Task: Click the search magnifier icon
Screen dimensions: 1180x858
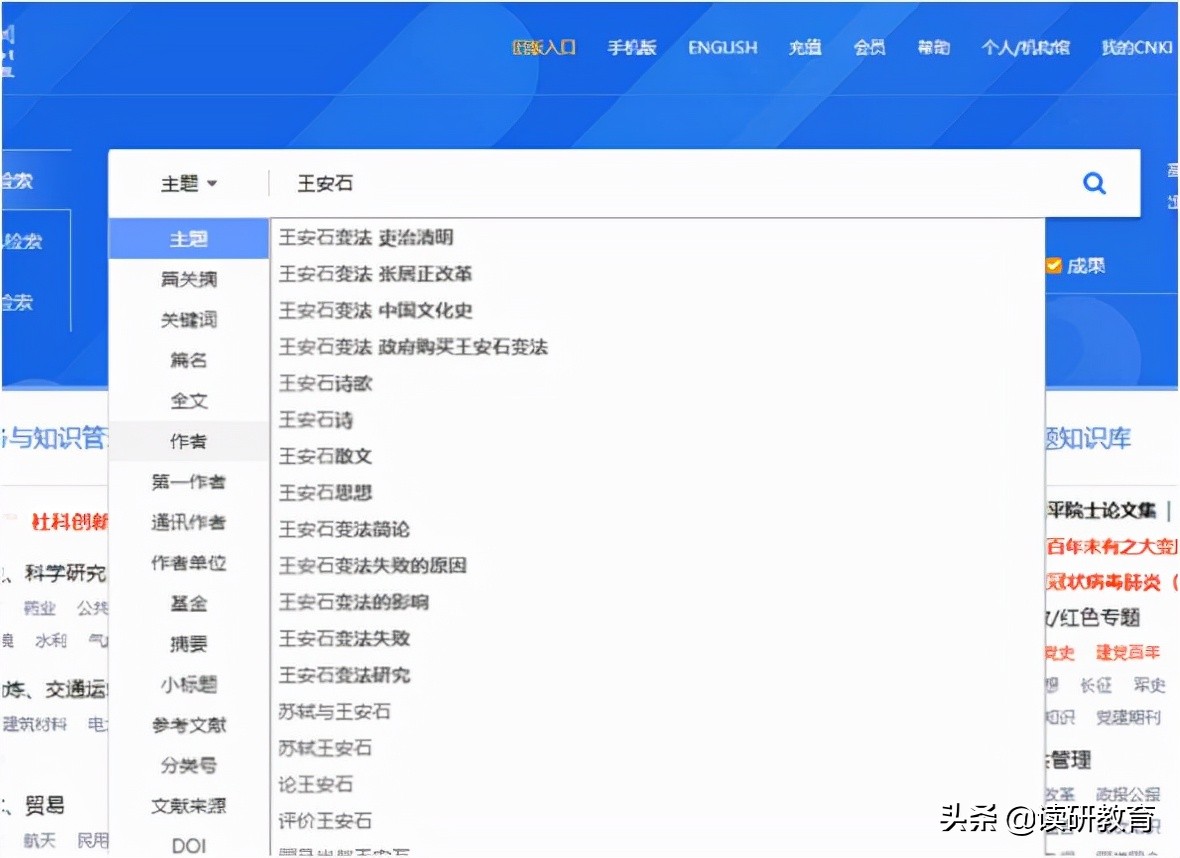Action: point(1094,183)
